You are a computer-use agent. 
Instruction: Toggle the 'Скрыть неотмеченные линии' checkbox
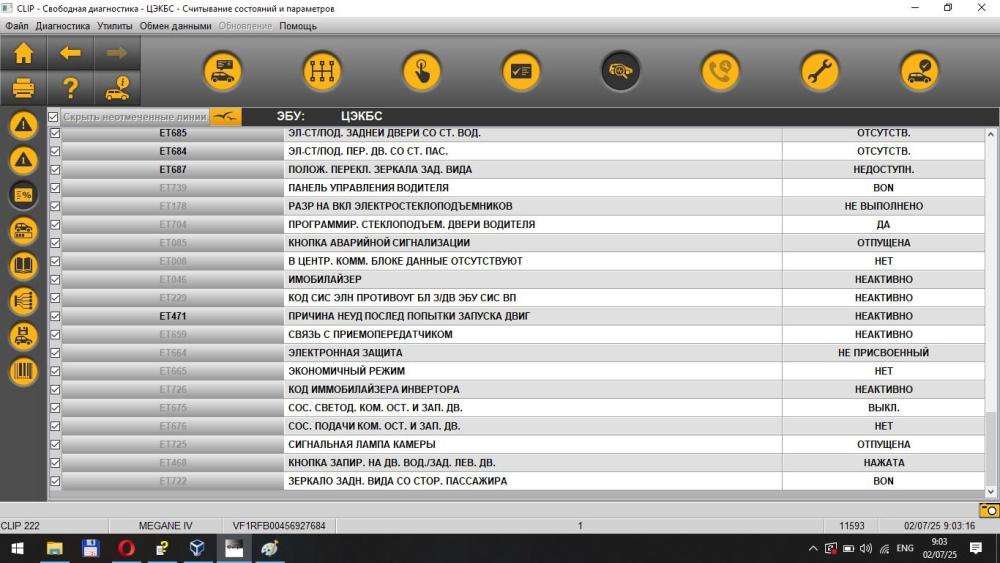coord(54,117)
